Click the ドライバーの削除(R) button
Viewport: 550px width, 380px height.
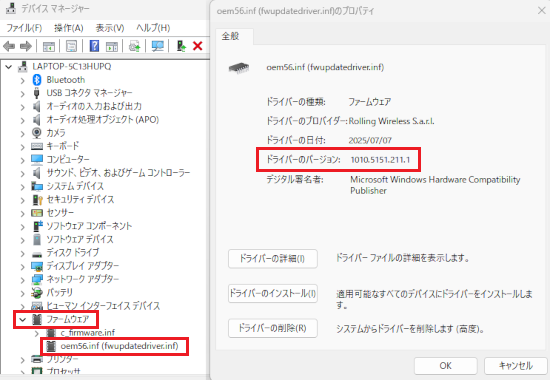click(x=273, y=328)
